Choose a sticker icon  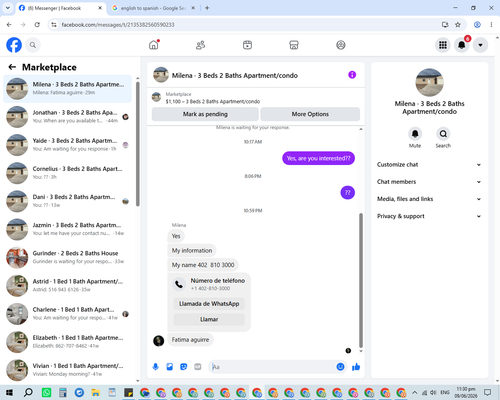pyautogui.click(x=184, y=367)
